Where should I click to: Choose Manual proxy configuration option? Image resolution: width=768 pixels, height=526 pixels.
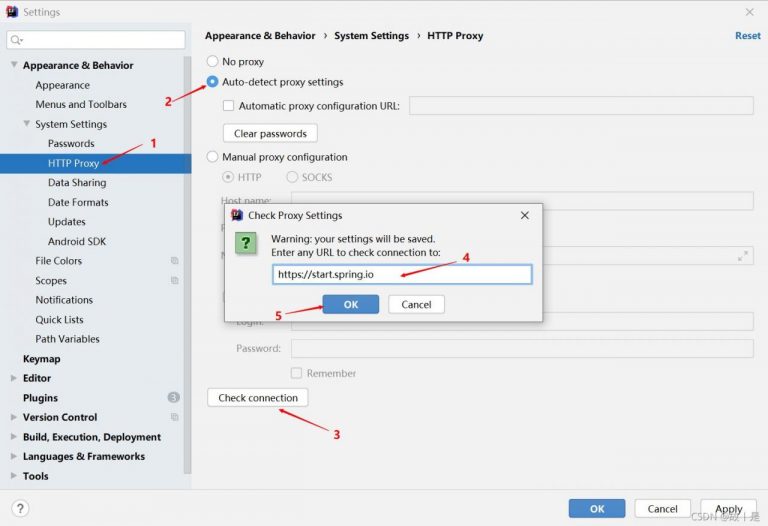click(212, 157)
